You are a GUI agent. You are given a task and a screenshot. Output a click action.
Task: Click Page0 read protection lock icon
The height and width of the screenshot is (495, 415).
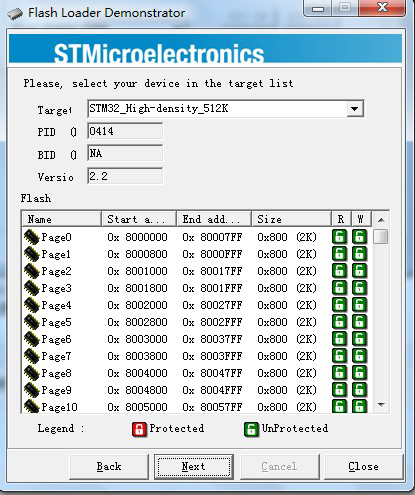click(340, 237)
